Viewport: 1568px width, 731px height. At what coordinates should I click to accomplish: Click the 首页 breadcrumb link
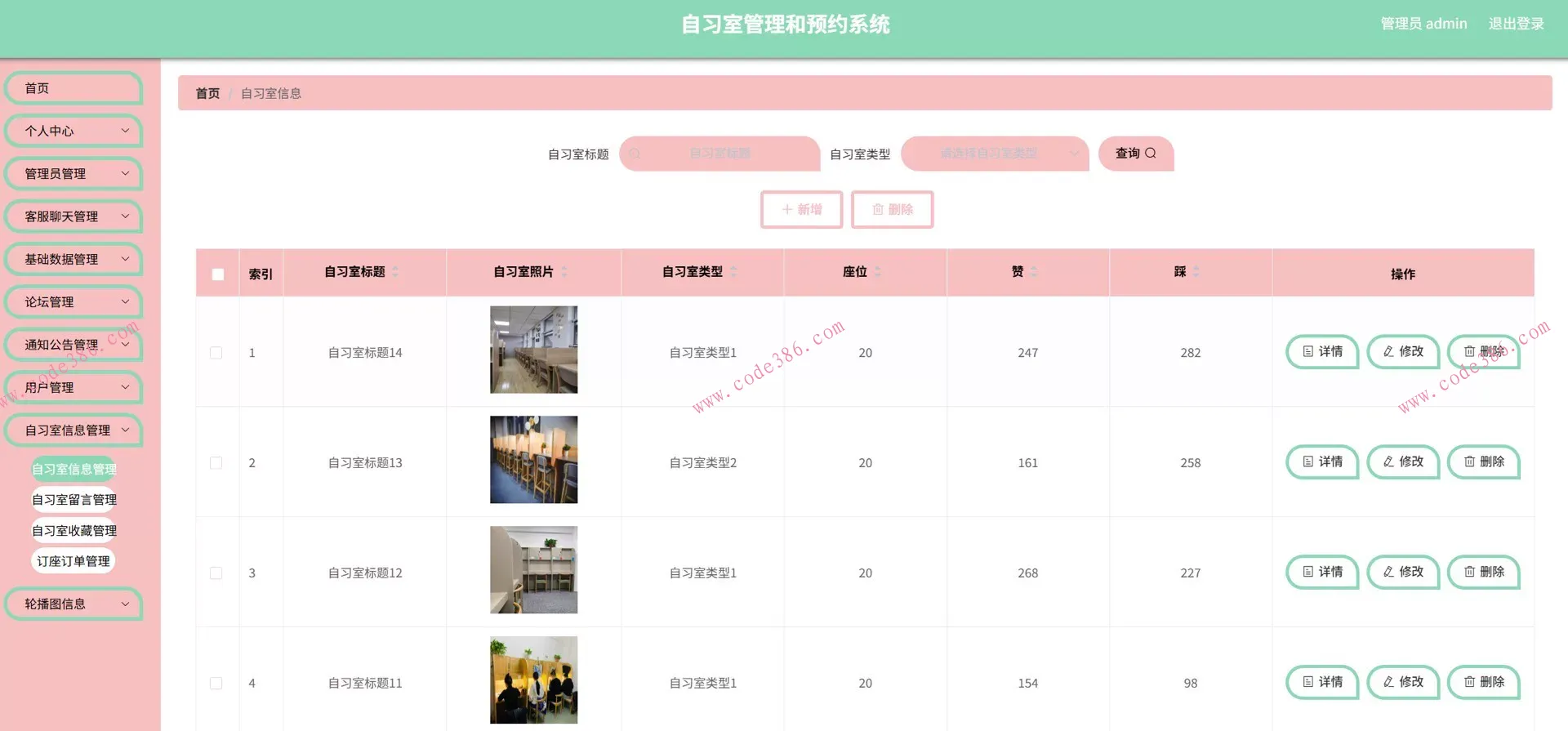pos(207,94)
